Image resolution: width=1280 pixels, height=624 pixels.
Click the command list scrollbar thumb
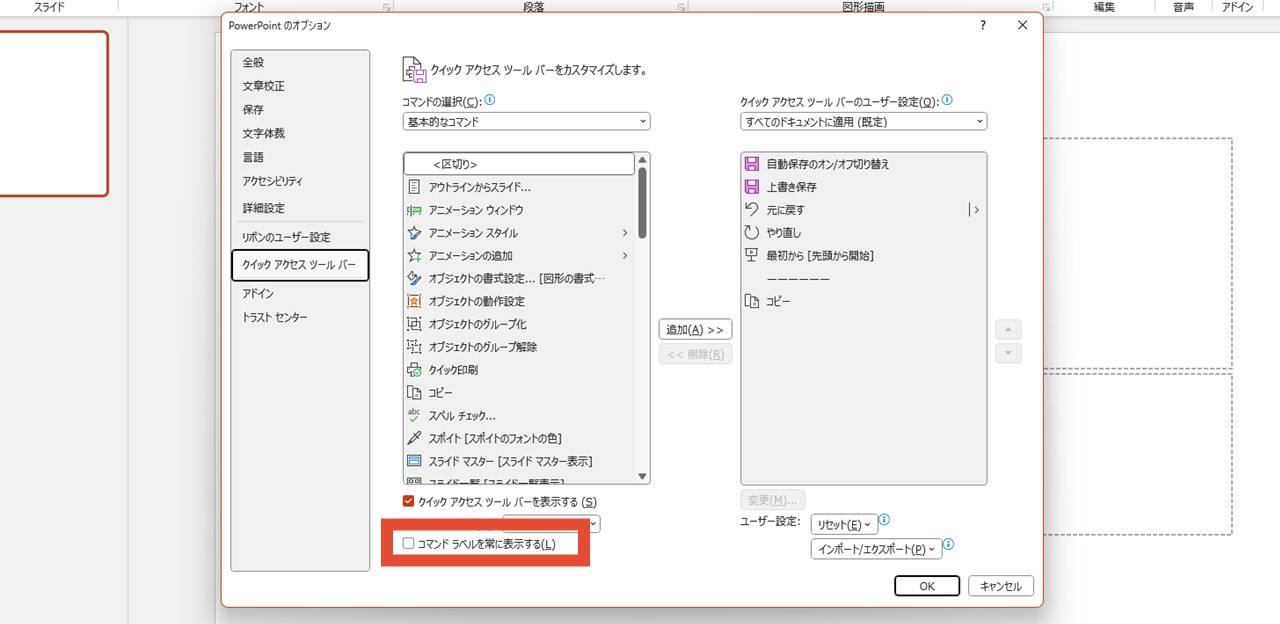tap(642, 204)
